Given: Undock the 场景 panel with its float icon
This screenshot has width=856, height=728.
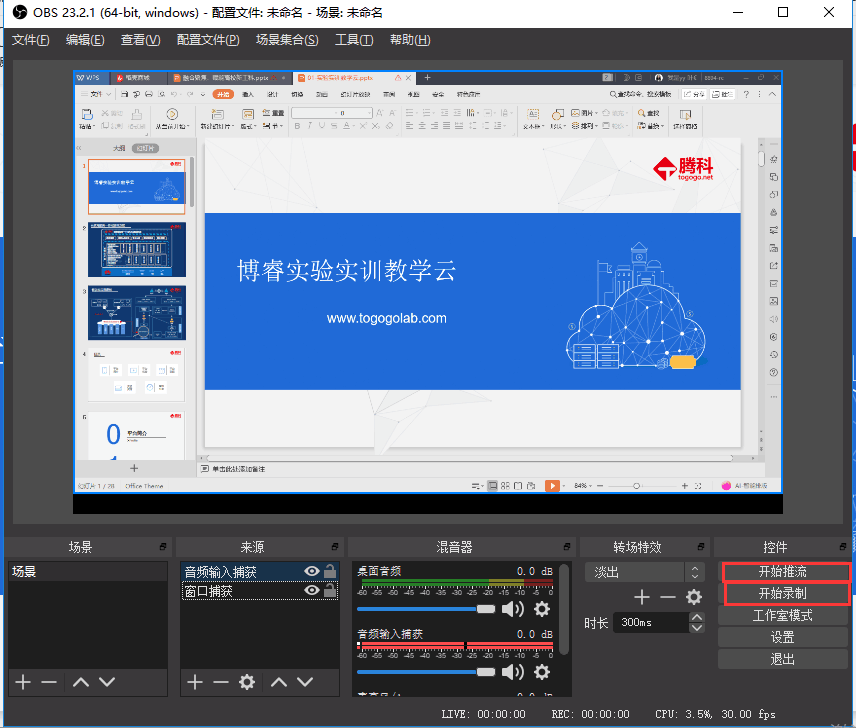Looking at the screenshot, I should pos(163,547).
